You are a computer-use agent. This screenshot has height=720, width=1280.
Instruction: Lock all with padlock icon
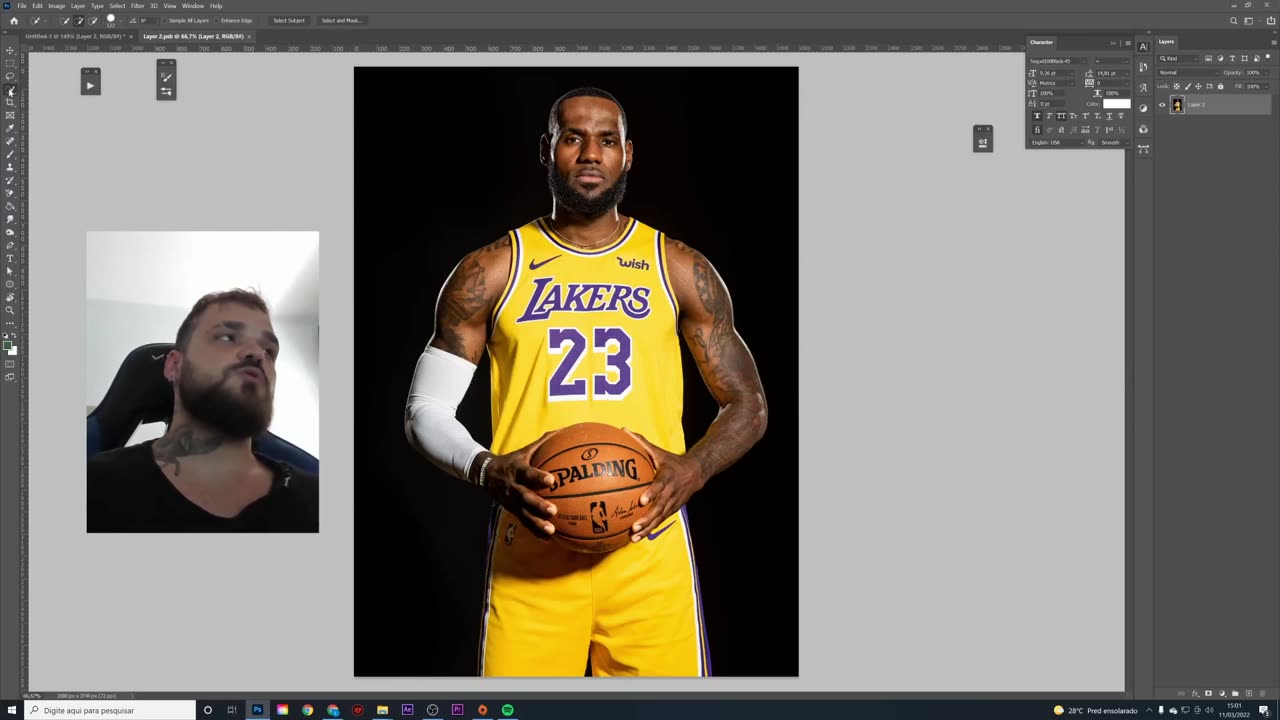1220,86
